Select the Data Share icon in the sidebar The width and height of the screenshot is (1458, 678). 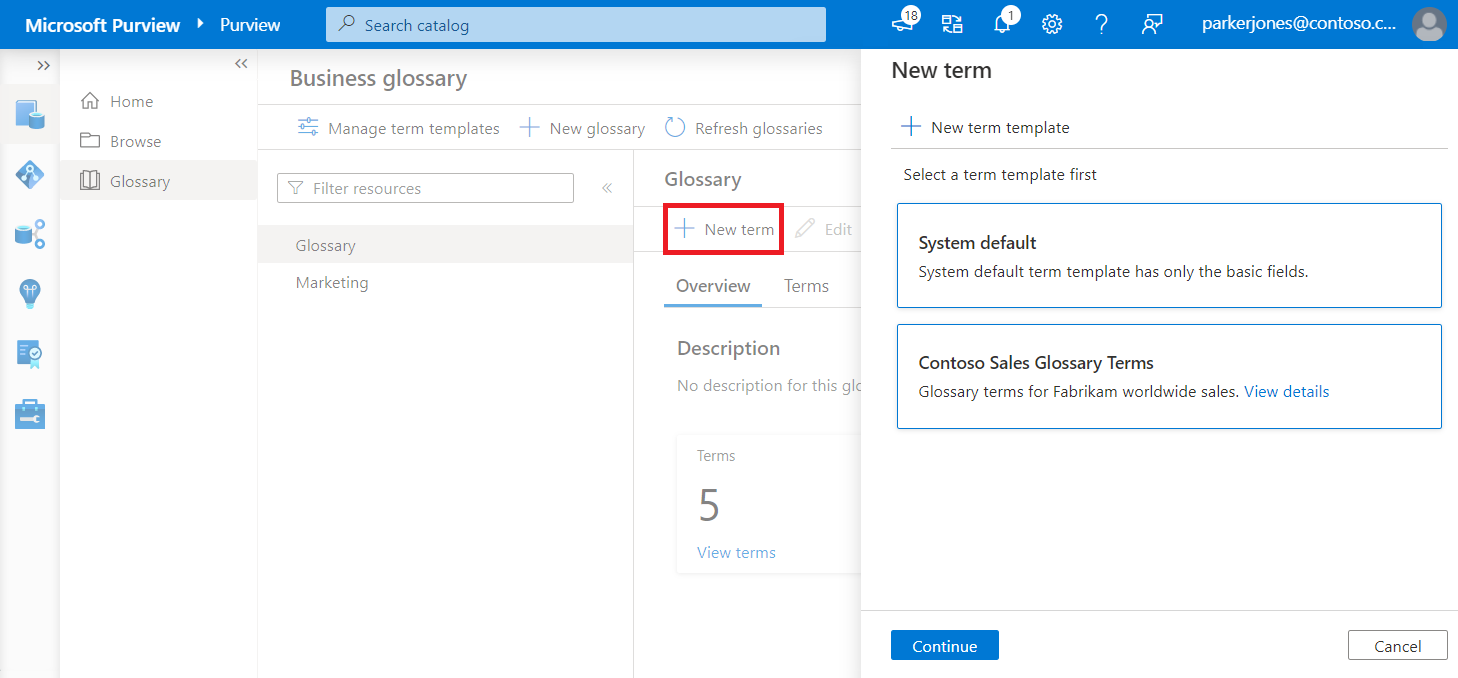(x=30, y=233)
